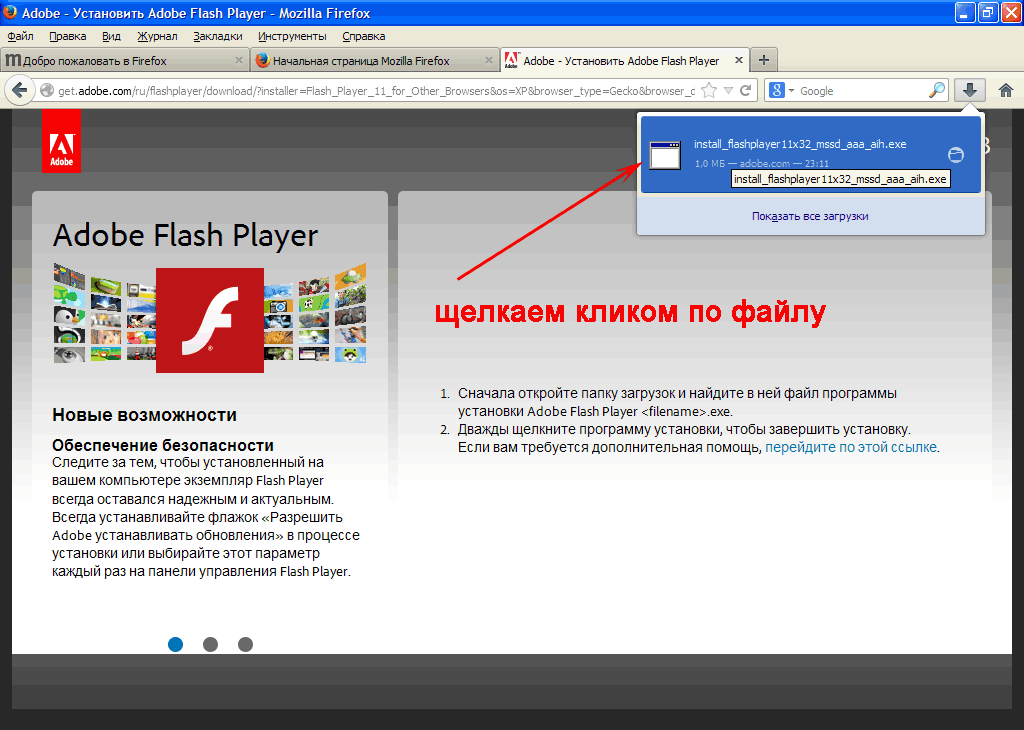Select the third carousel dot

(x=246, y=644)
